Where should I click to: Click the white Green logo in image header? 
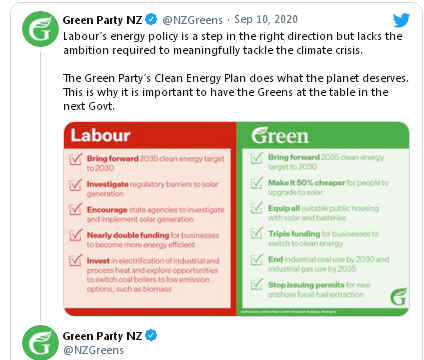(280, 135)
